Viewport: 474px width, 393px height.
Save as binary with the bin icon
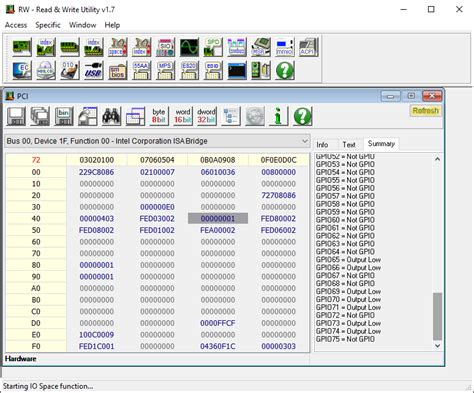[64, 116]
